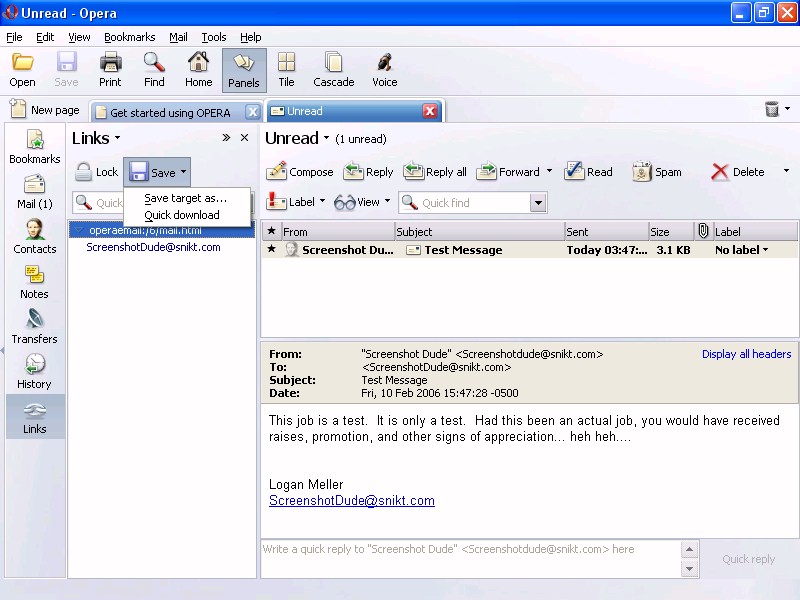Open the Transfers panel in the sidebar
The width and height of the screenshot is (800, 600).
35,326
